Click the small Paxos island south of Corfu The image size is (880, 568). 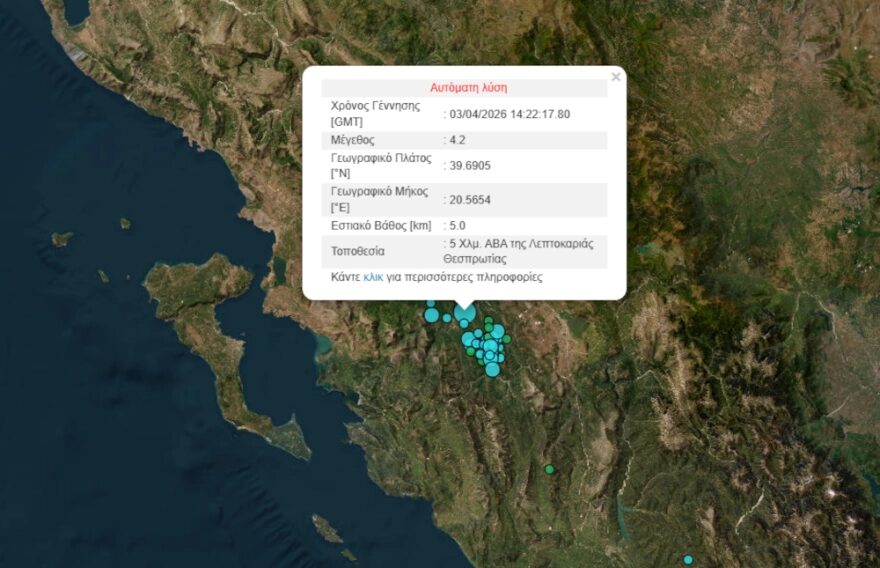coord(327,527)
